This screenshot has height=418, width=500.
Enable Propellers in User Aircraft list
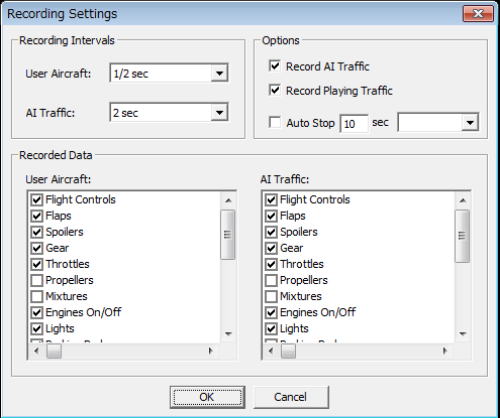point(37,280)
